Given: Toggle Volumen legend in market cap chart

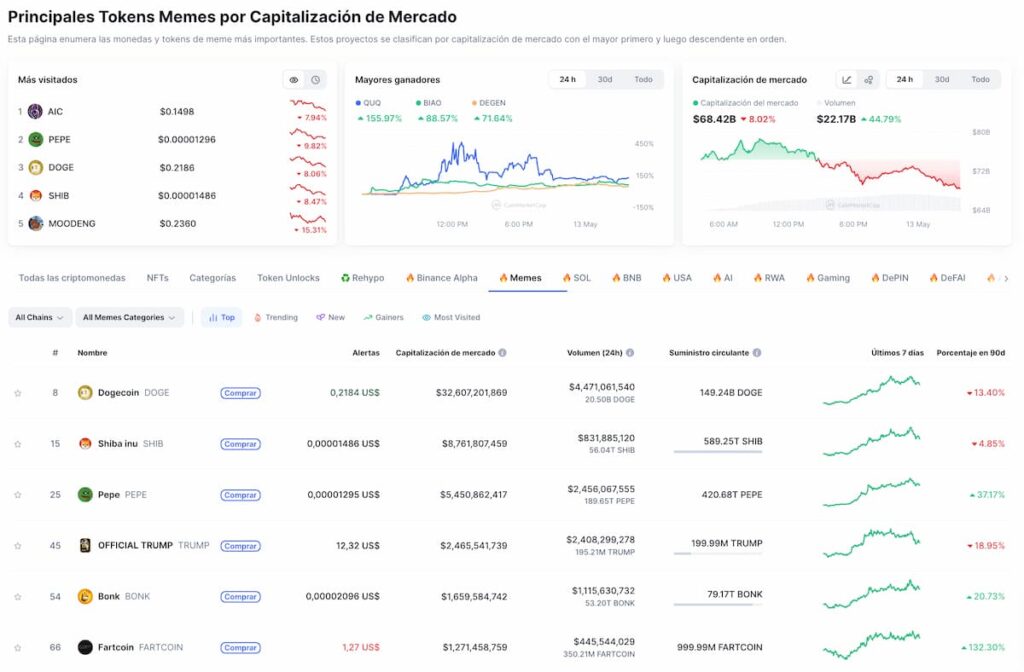Looking at the screenshot, I should coord(836,103).
